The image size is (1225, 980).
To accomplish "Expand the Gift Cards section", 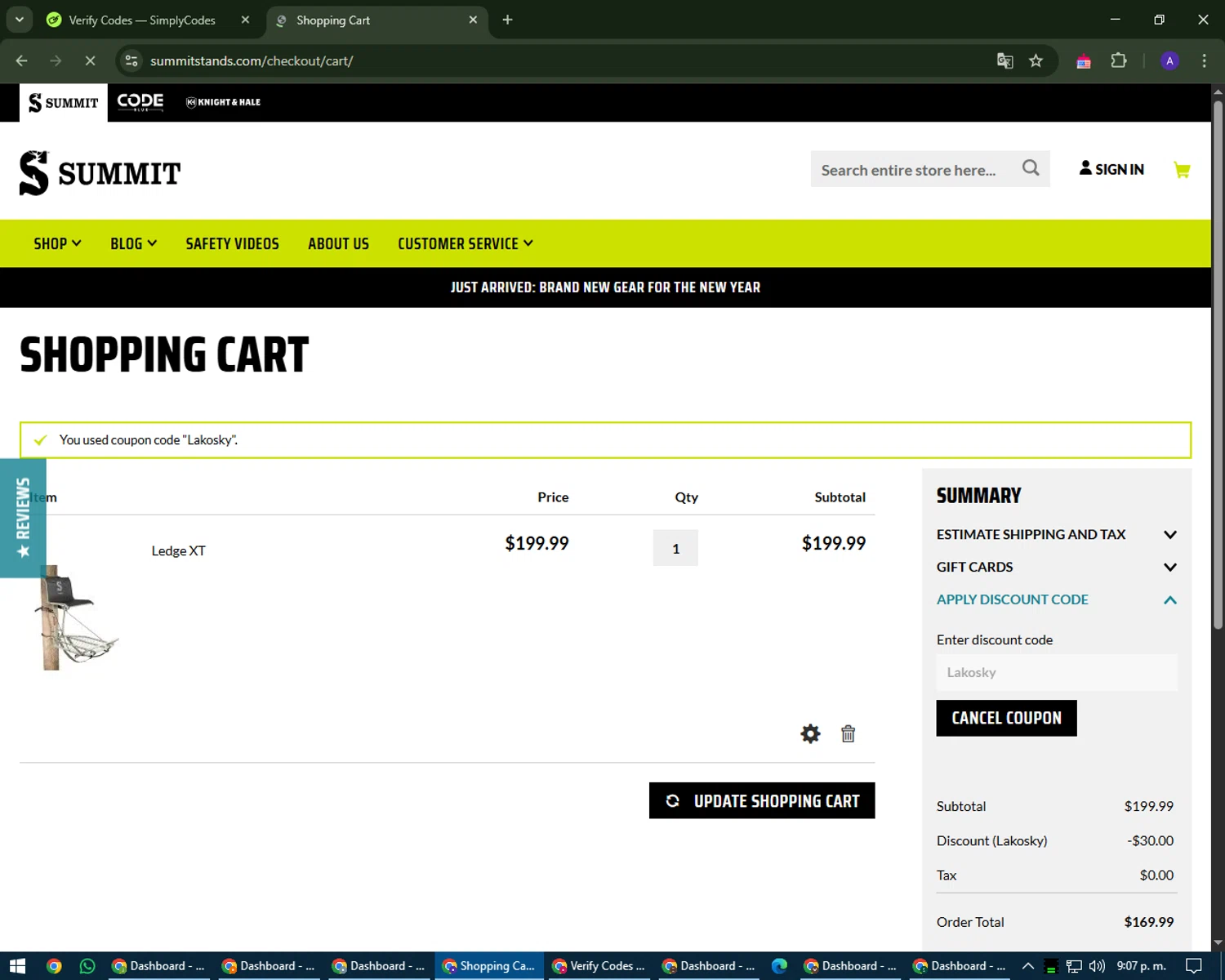I will pyautogui.click(x=1057, y=567).
